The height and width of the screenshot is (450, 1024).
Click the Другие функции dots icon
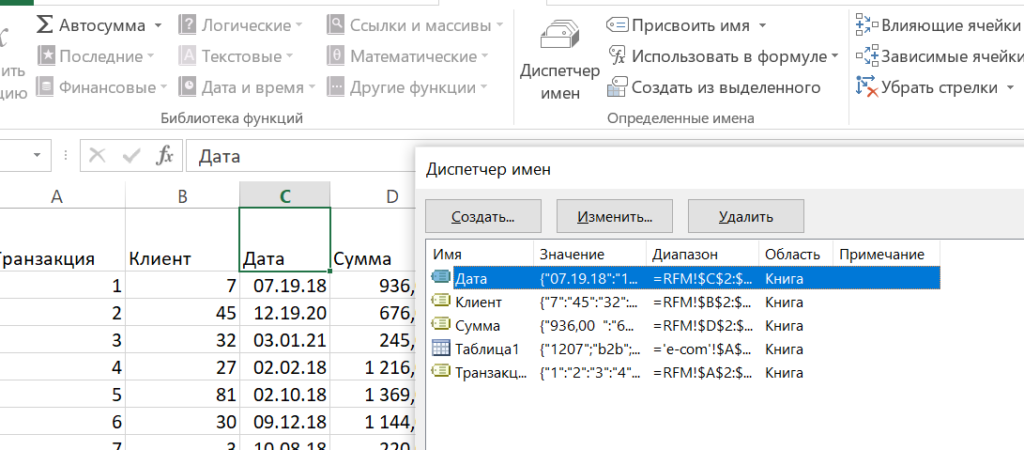tap(336, 87)
